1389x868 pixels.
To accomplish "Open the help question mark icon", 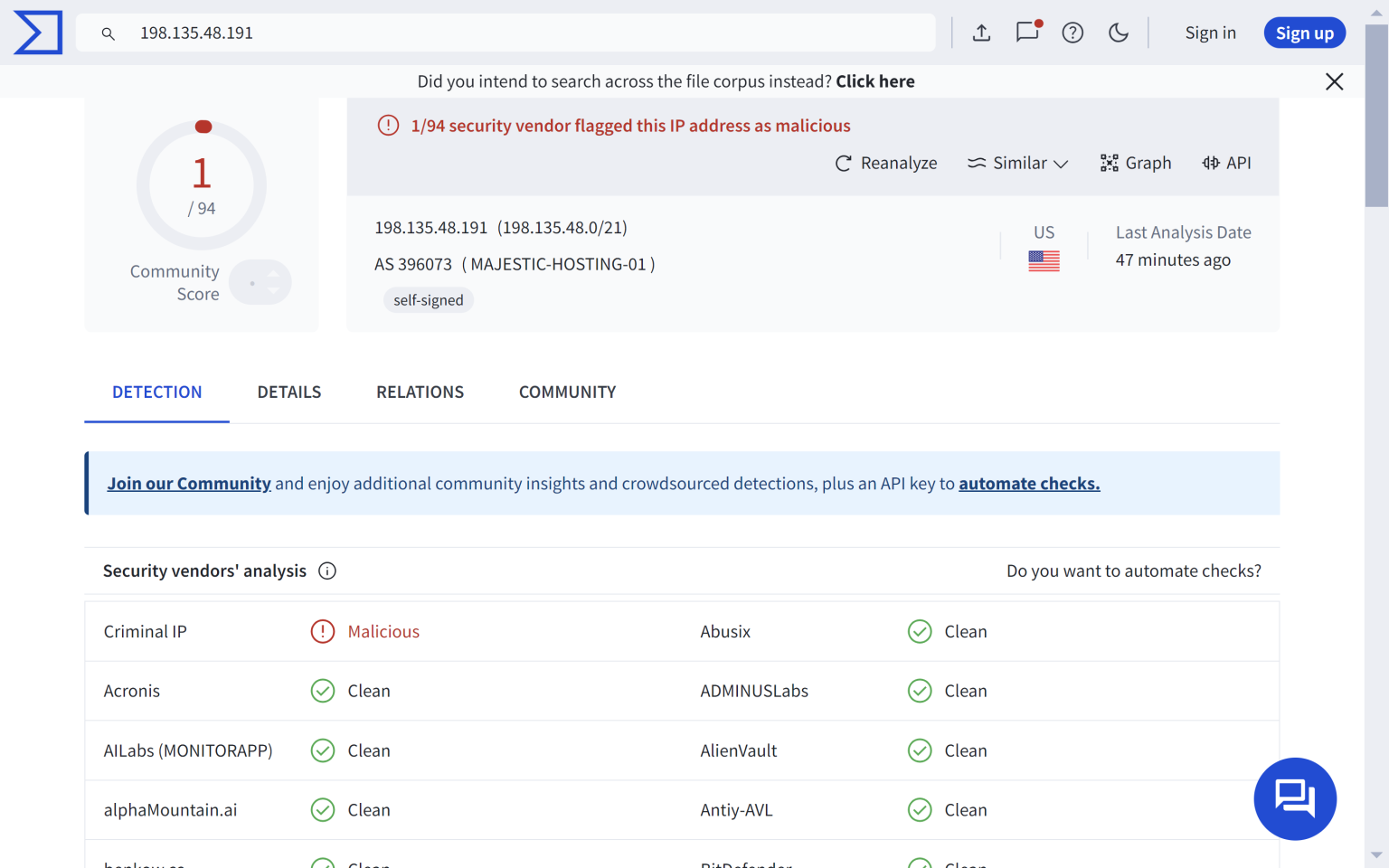I will pos(1072,32).
